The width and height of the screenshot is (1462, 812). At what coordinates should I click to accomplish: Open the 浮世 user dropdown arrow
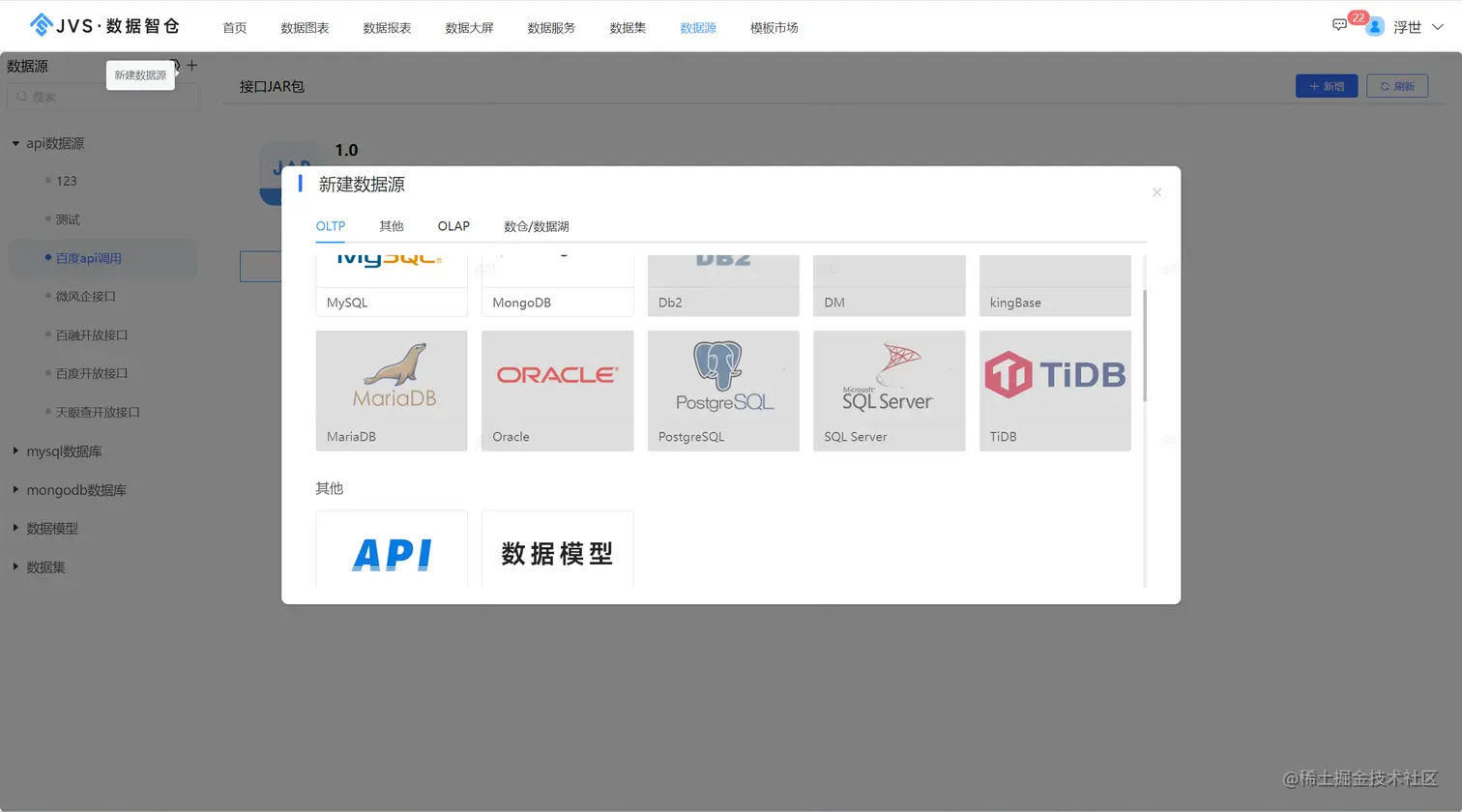(1438, 27)
